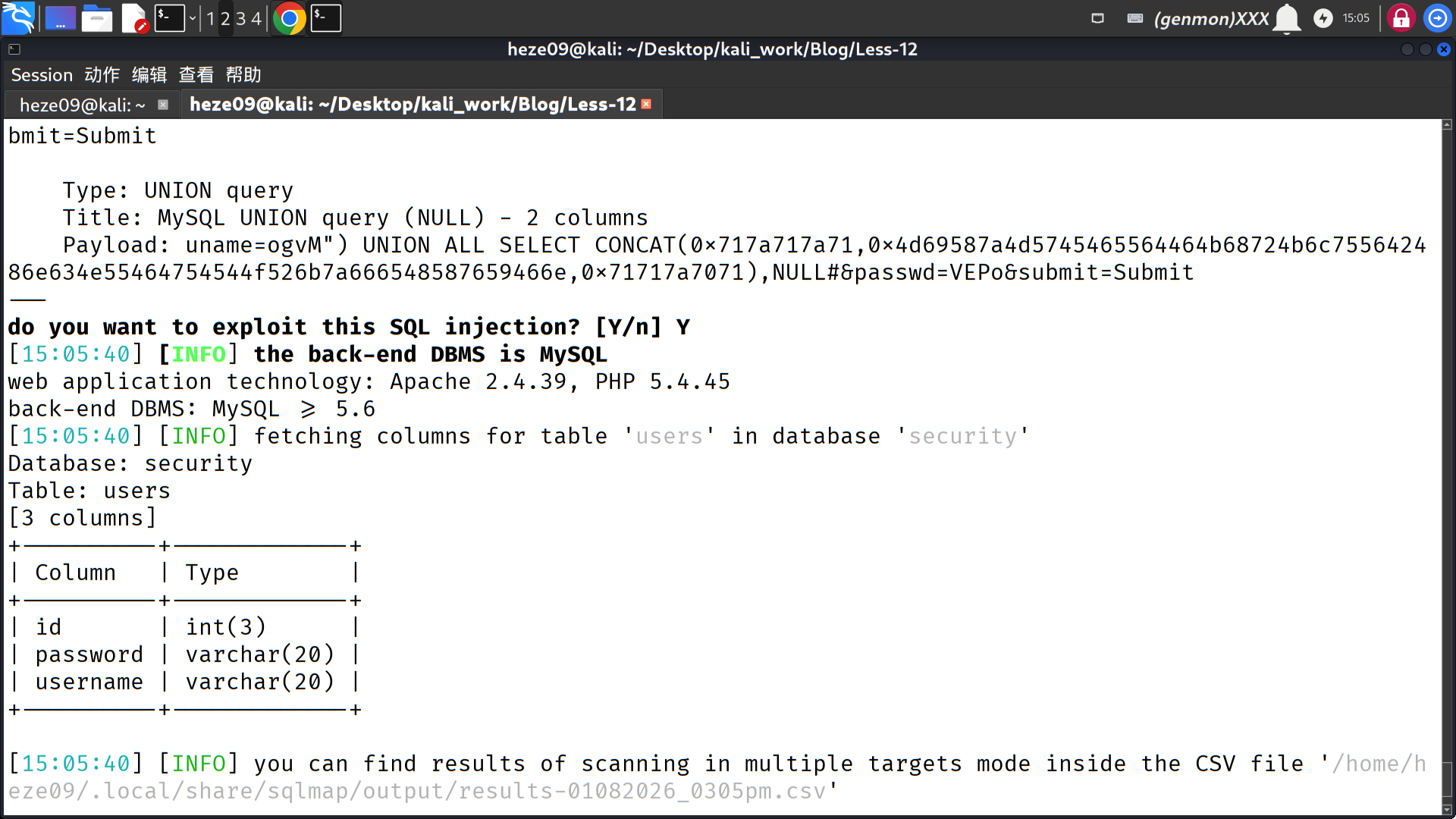Viewport: 1456px width, 819px height.
Task: Open the power manager lightning icon
Action: (x=1323, y=18)
